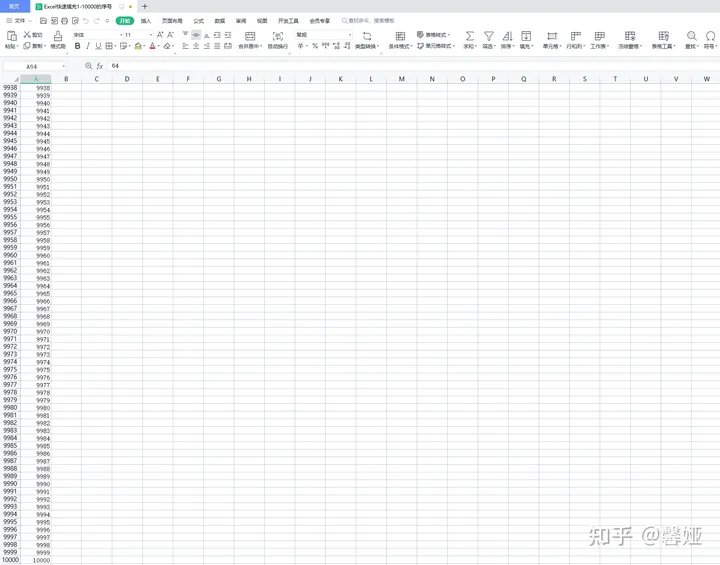This screenshot has width=720, height=565.
Task: Click the Undo arrow
Action: (85, 21)
